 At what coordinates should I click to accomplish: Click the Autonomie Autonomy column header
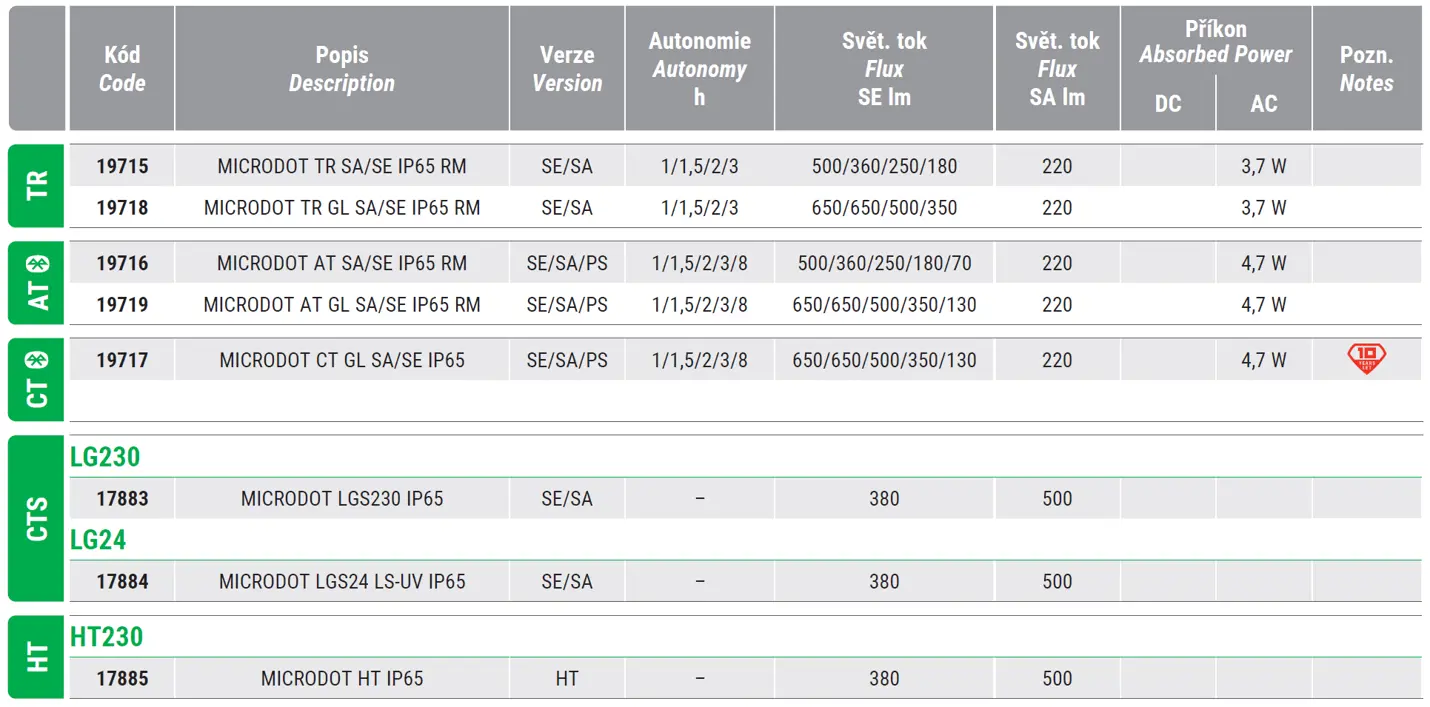point(699,69)
